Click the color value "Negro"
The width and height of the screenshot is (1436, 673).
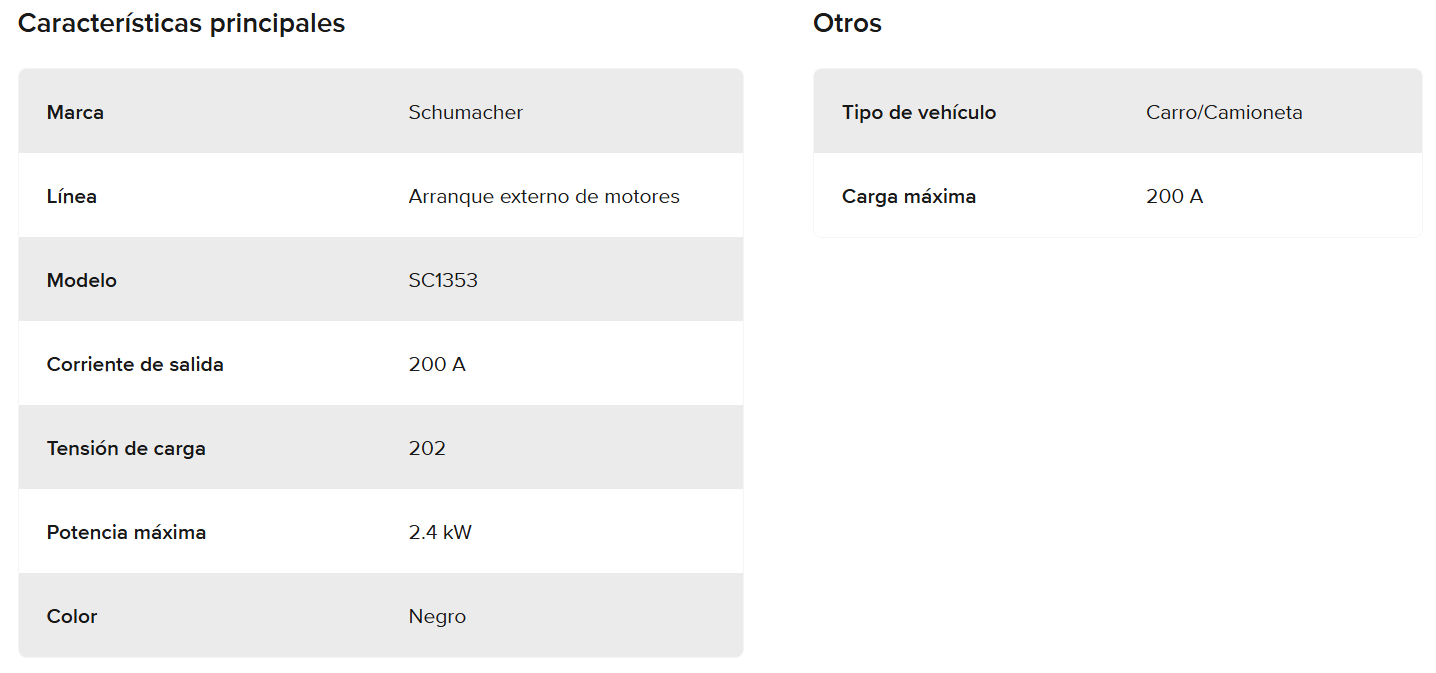pyautogui.click(x=437, y=616)
